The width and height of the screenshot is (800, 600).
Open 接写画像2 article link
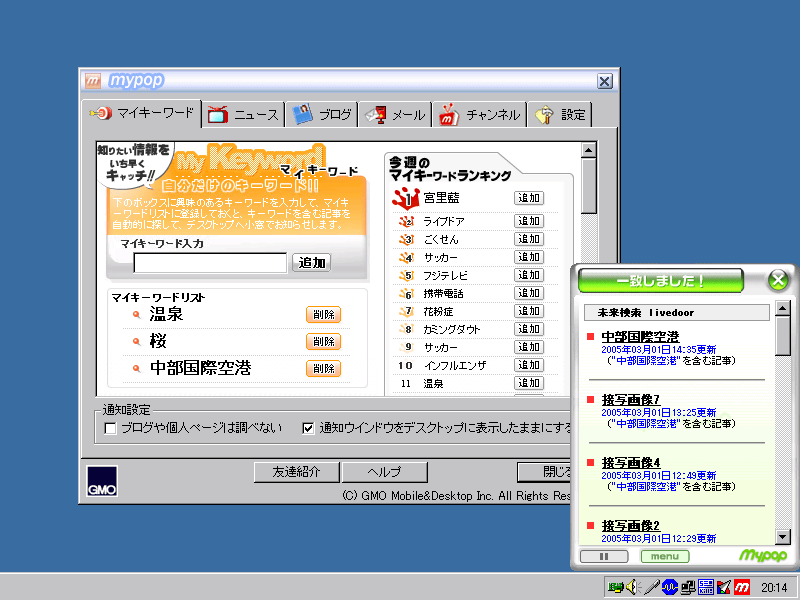coord(631,526)
